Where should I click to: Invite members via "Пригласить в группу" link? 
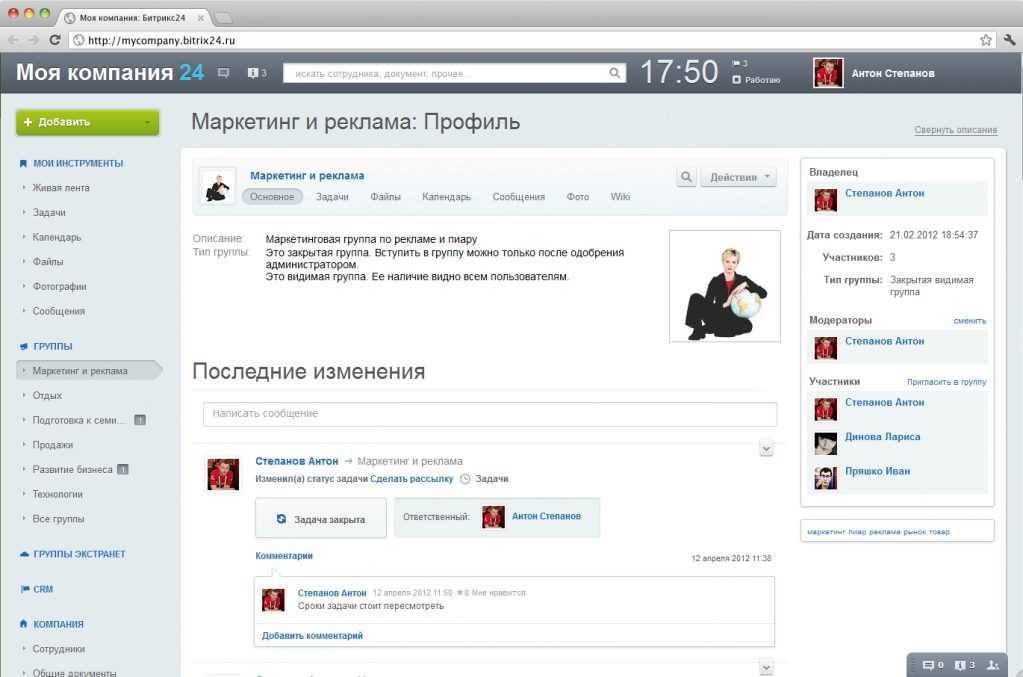pyautogui.click(x=946, y=382)
